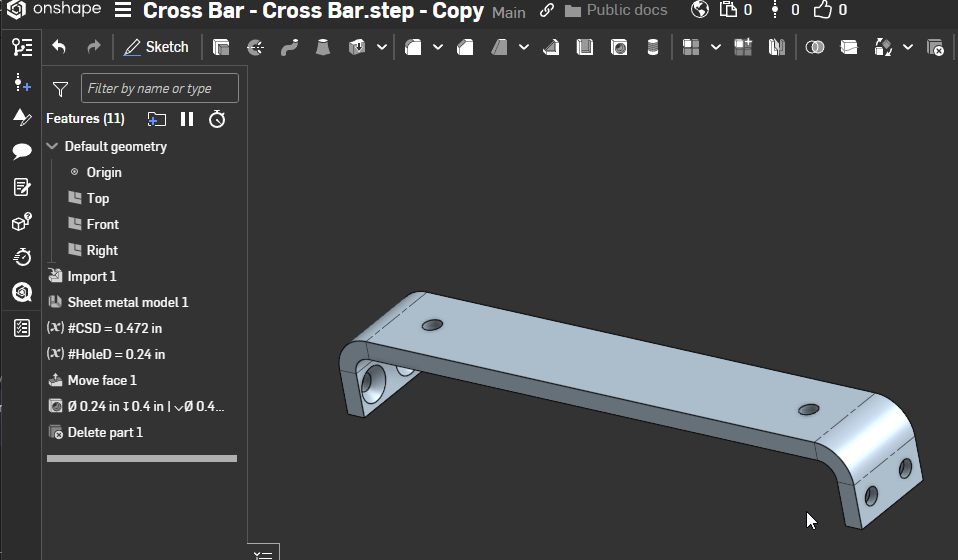The width and height of the screenshot is (958, 560).
Task: Open the notes edit sidebar icon
Action: (22, 187)
